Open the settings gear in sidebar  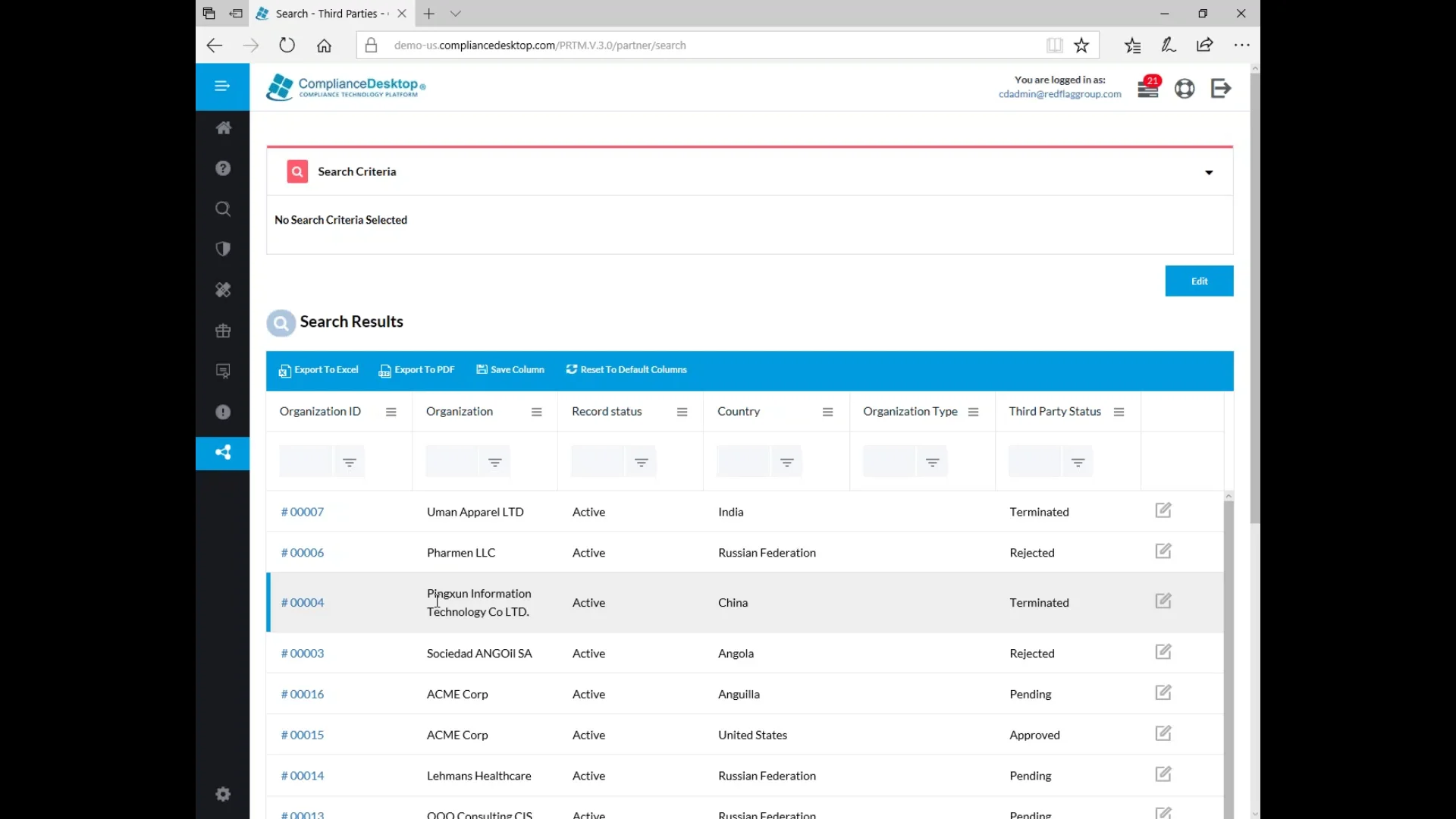click(223, 794)
